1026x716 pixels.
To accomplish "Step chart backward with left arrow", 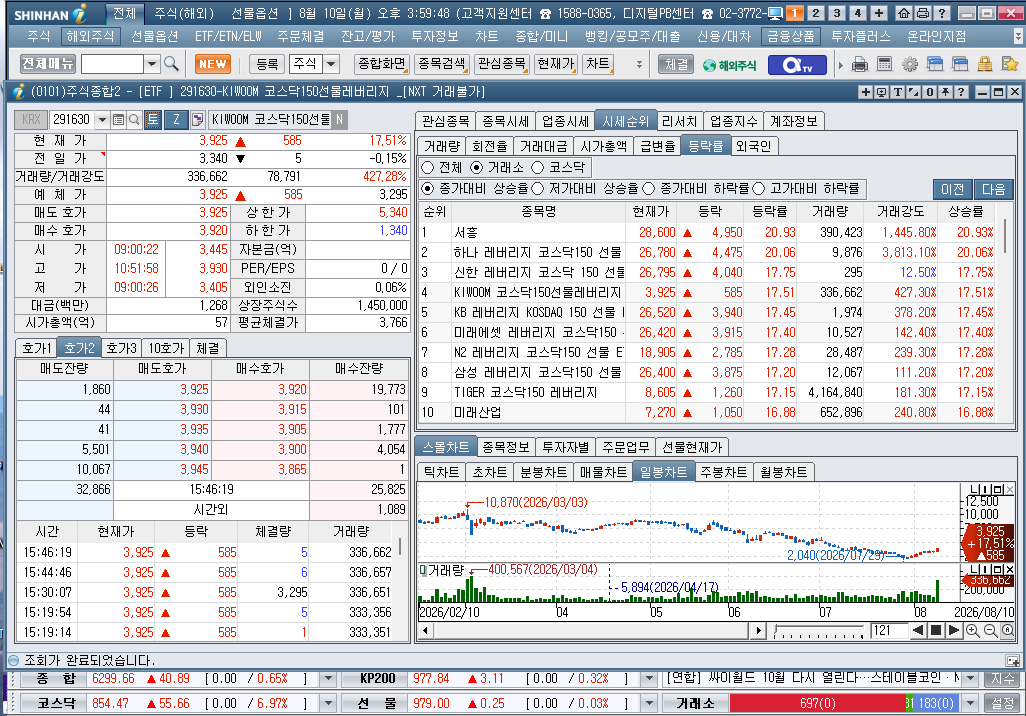I will click(x=918, y=630).
